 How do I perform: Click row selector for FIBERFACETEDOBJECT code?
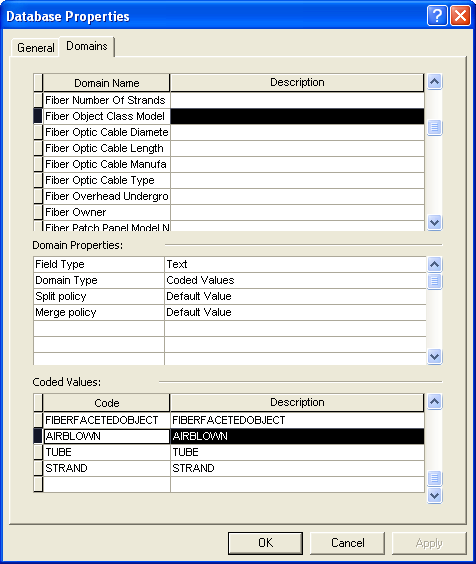point(38,420)
